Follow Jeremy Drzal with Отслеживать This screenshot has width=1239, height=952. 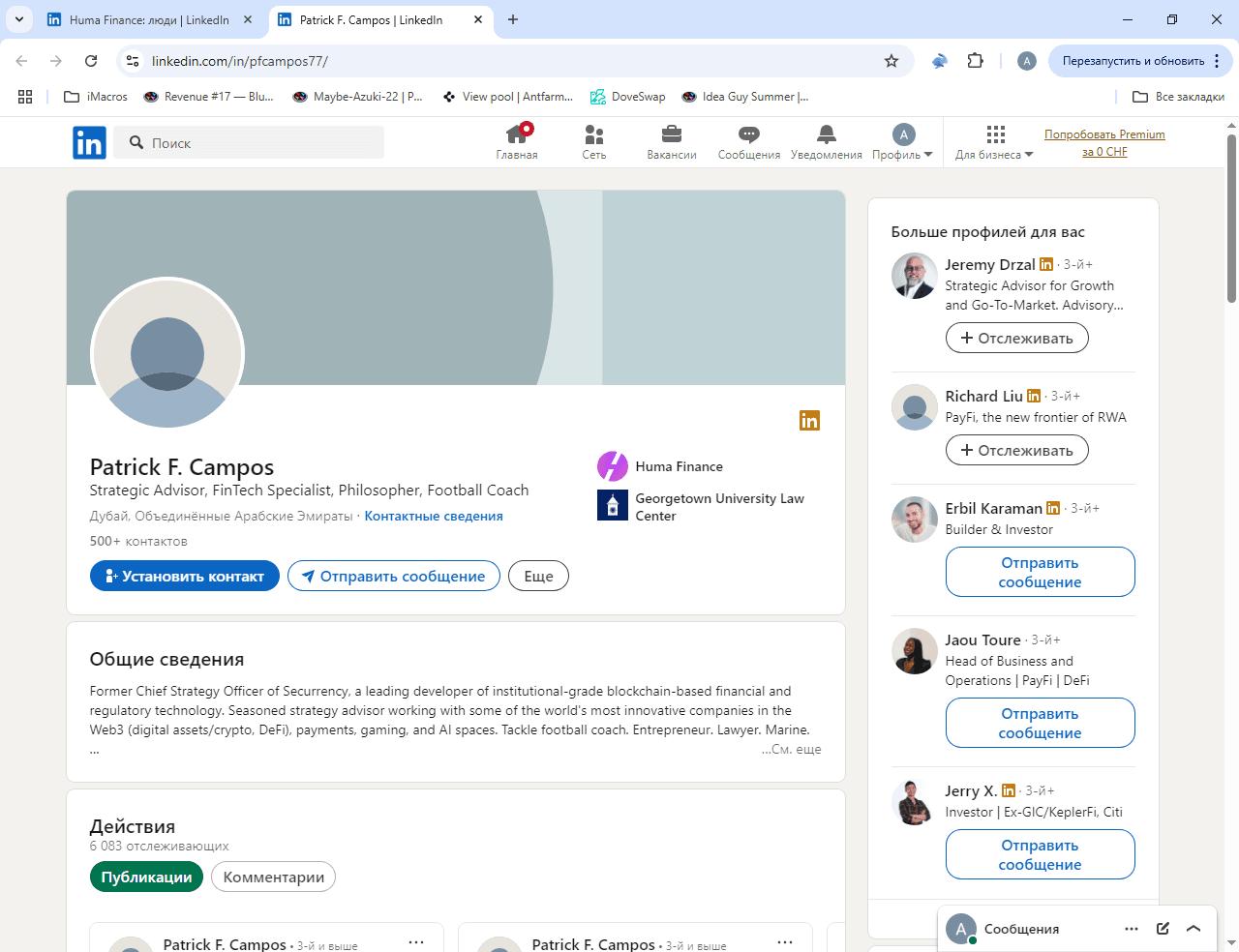[x=1016, y=338]
